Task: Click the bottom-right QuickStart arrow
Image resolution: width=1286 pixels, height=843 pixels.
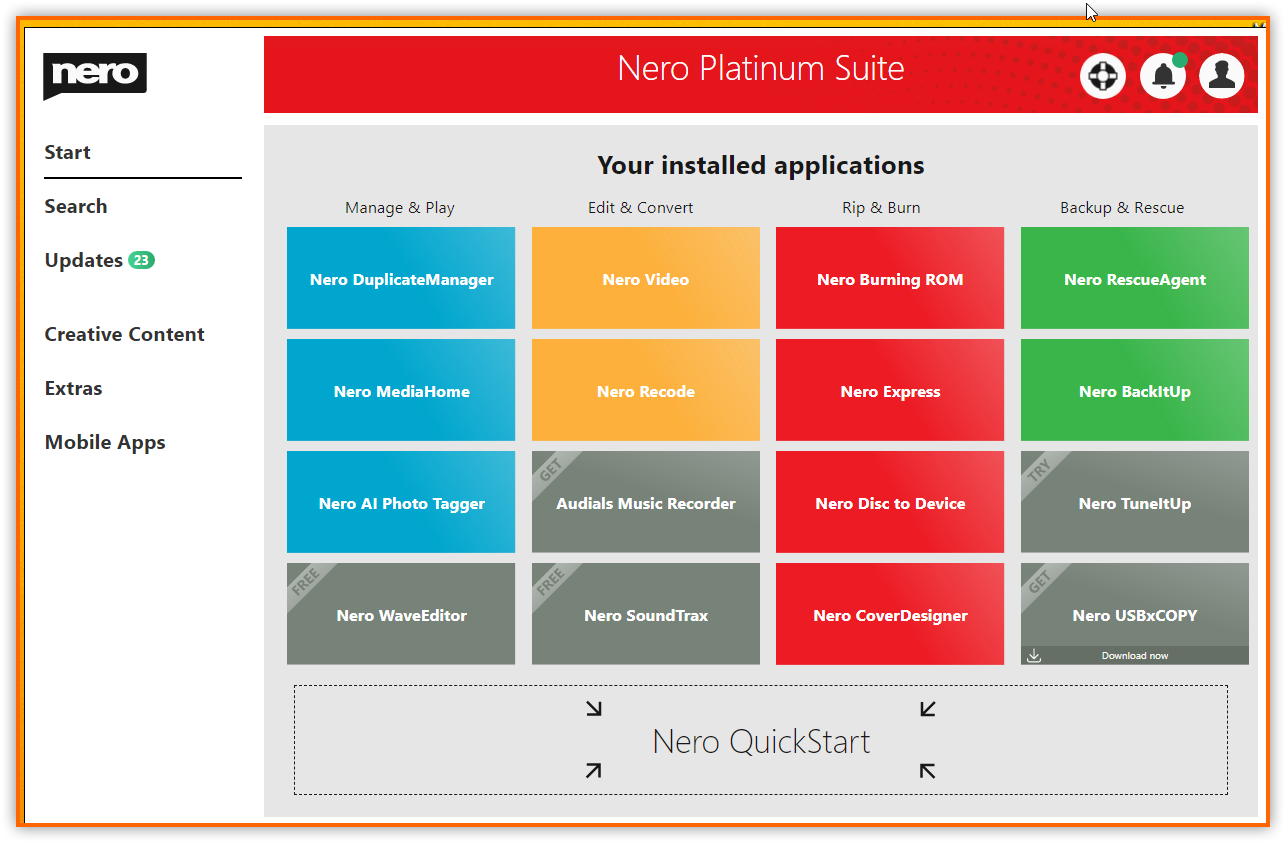Action: coord(928,770)
